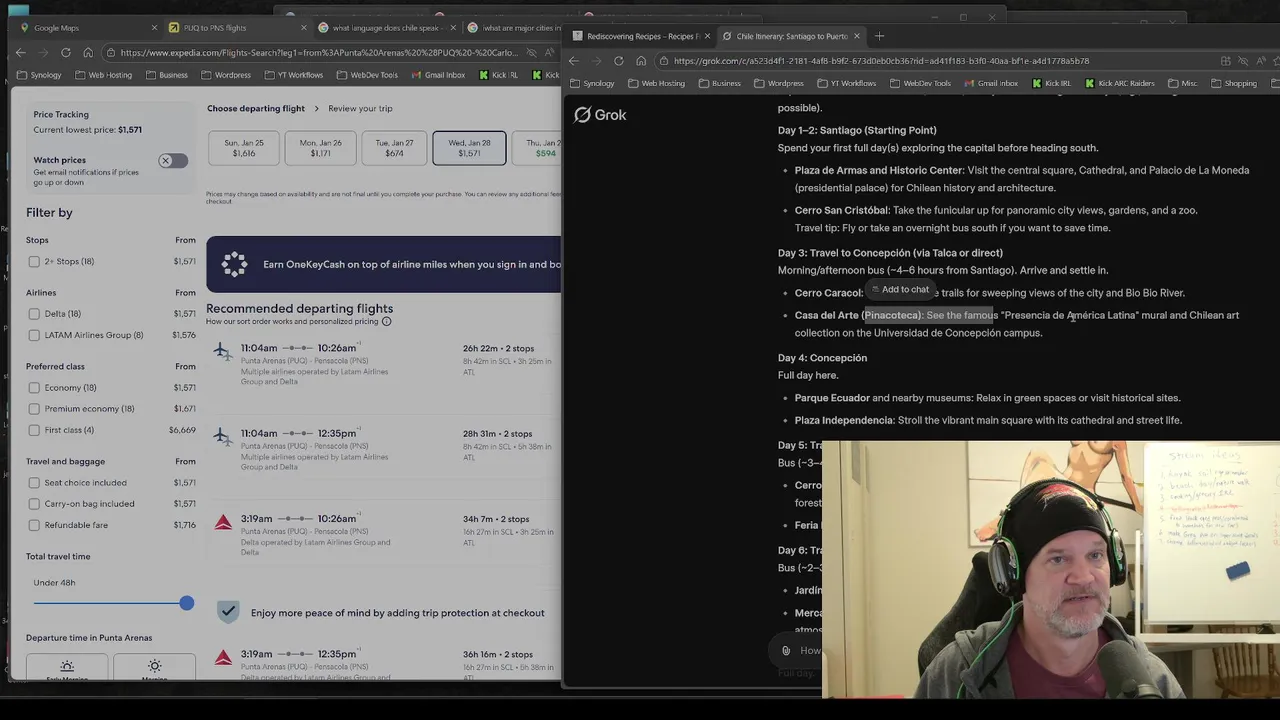
Task: Click the Grok logo
Action: [x=600, y=115]
